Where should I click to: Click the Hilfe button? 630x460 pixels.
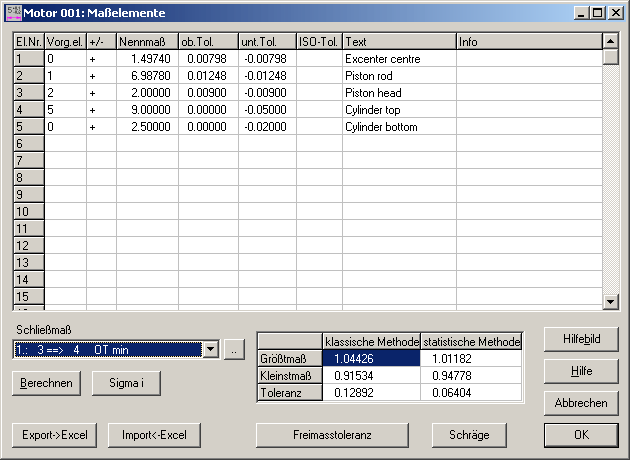(x=581, y=371)
